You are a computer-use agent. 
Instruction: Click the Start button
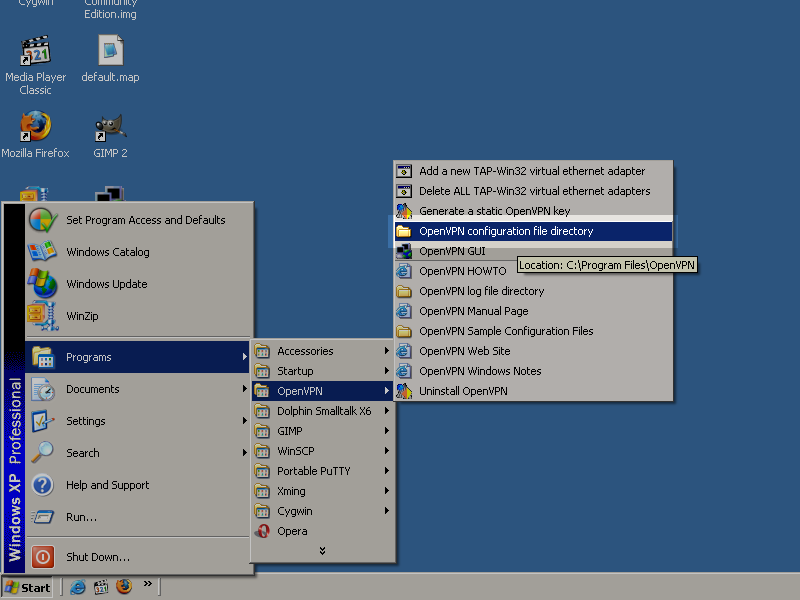coord(28,587)
